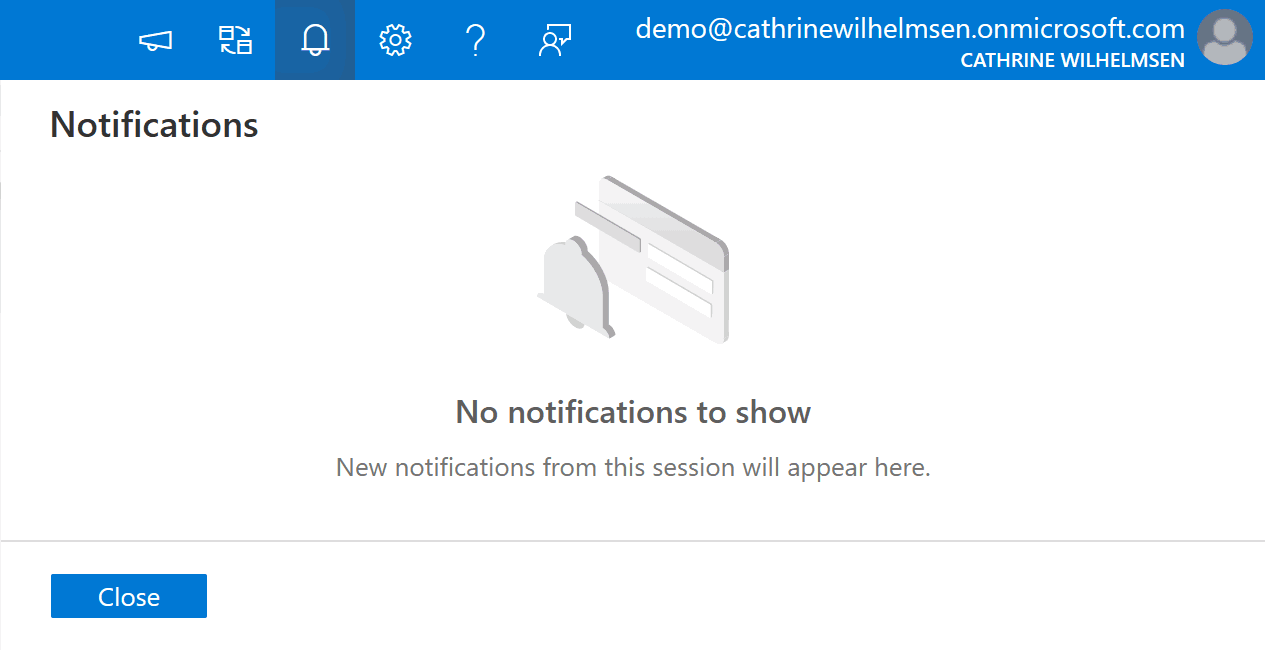Click the "No notifications to show" message
This screenshot has height=650, width=1265.
point(633,412)
